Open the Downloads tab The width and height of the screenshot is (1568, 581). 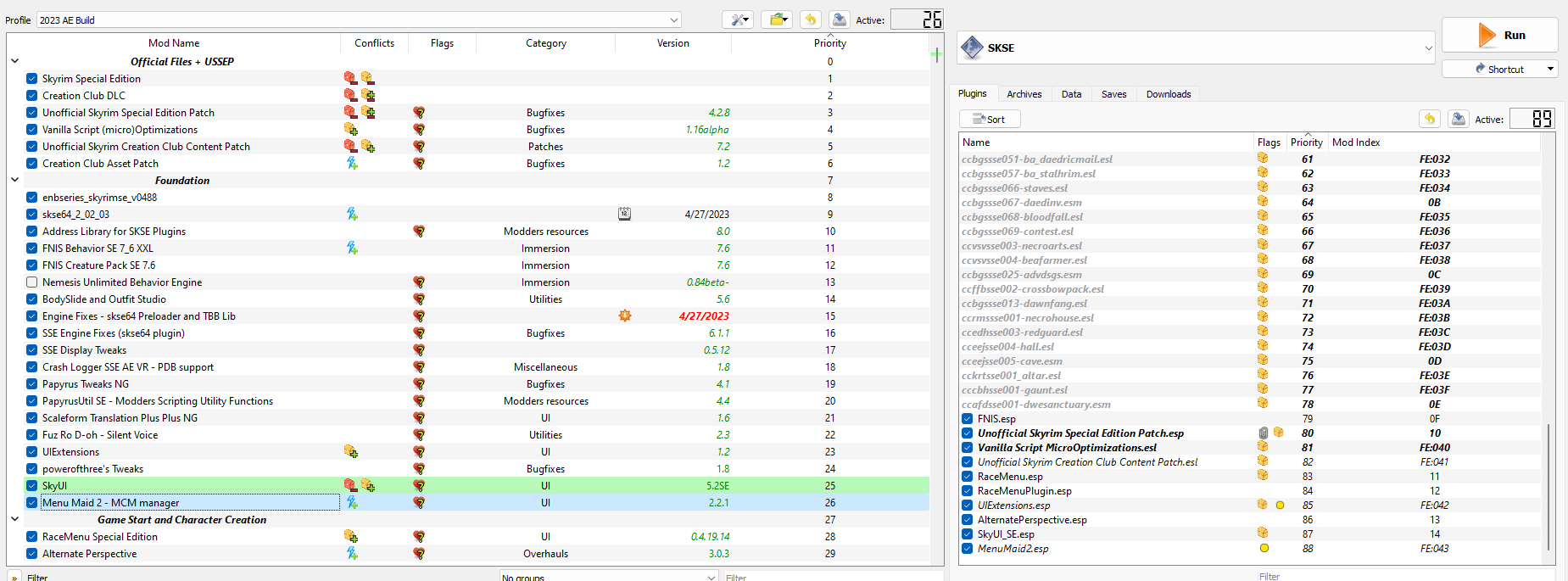1168,93
